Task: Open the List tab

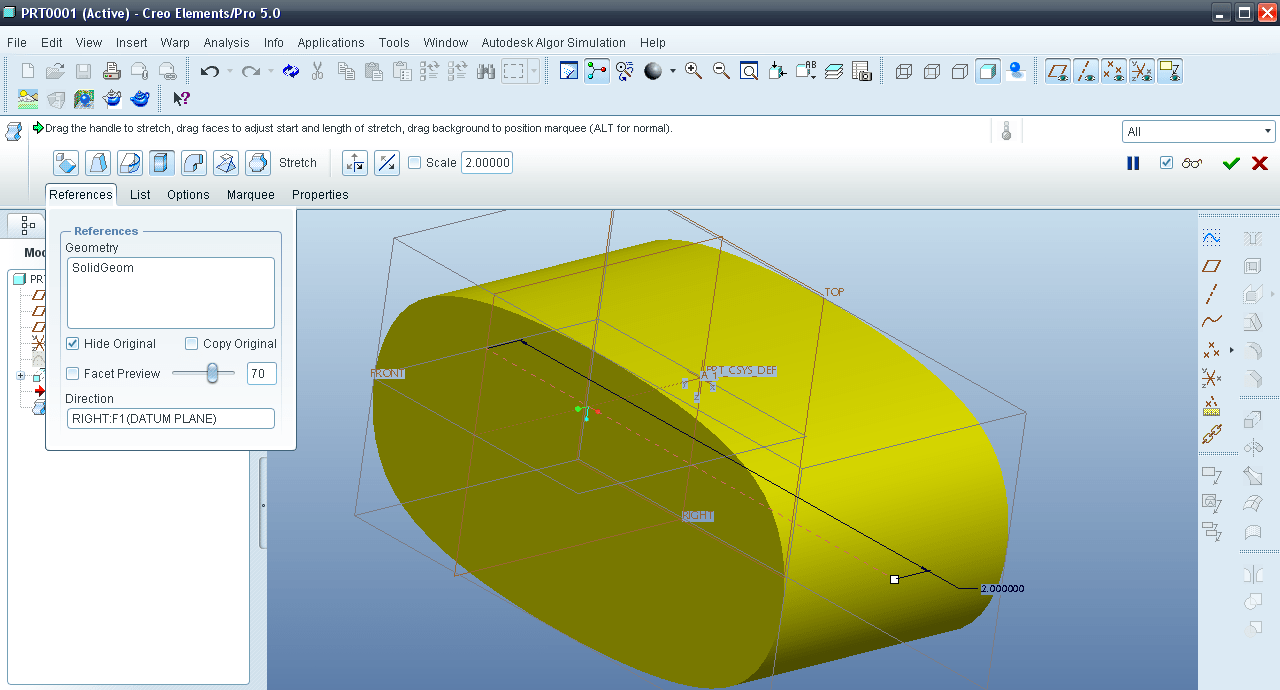Action: coord(140,195)
